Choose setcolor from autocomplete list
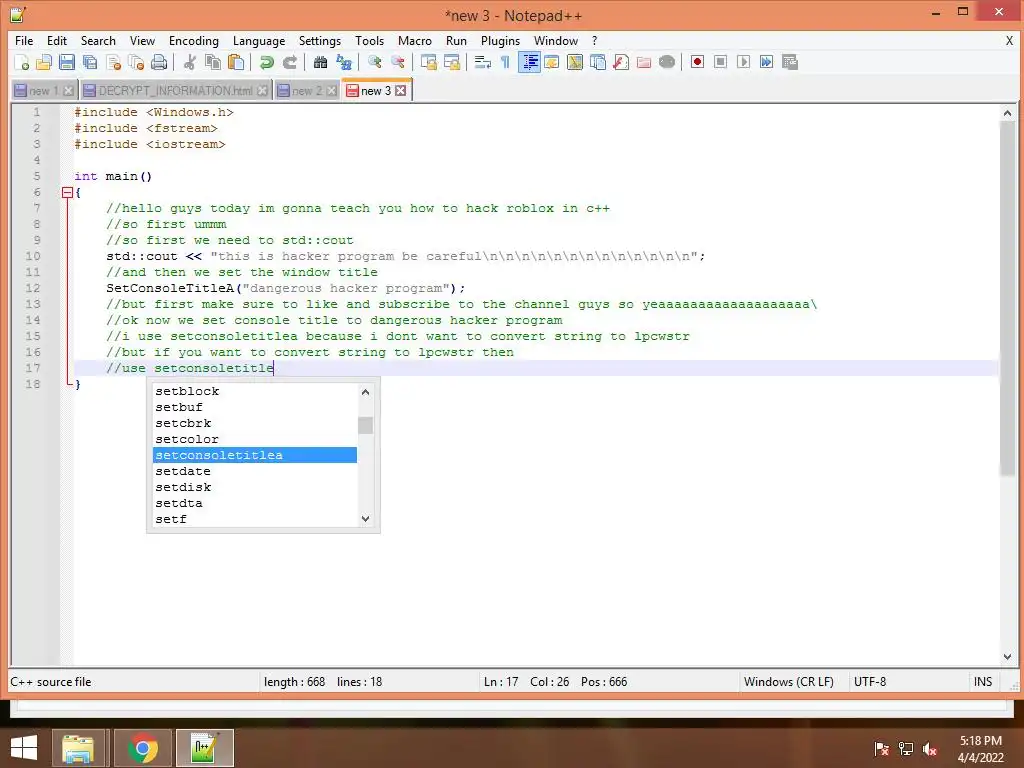 click(255, 439)
